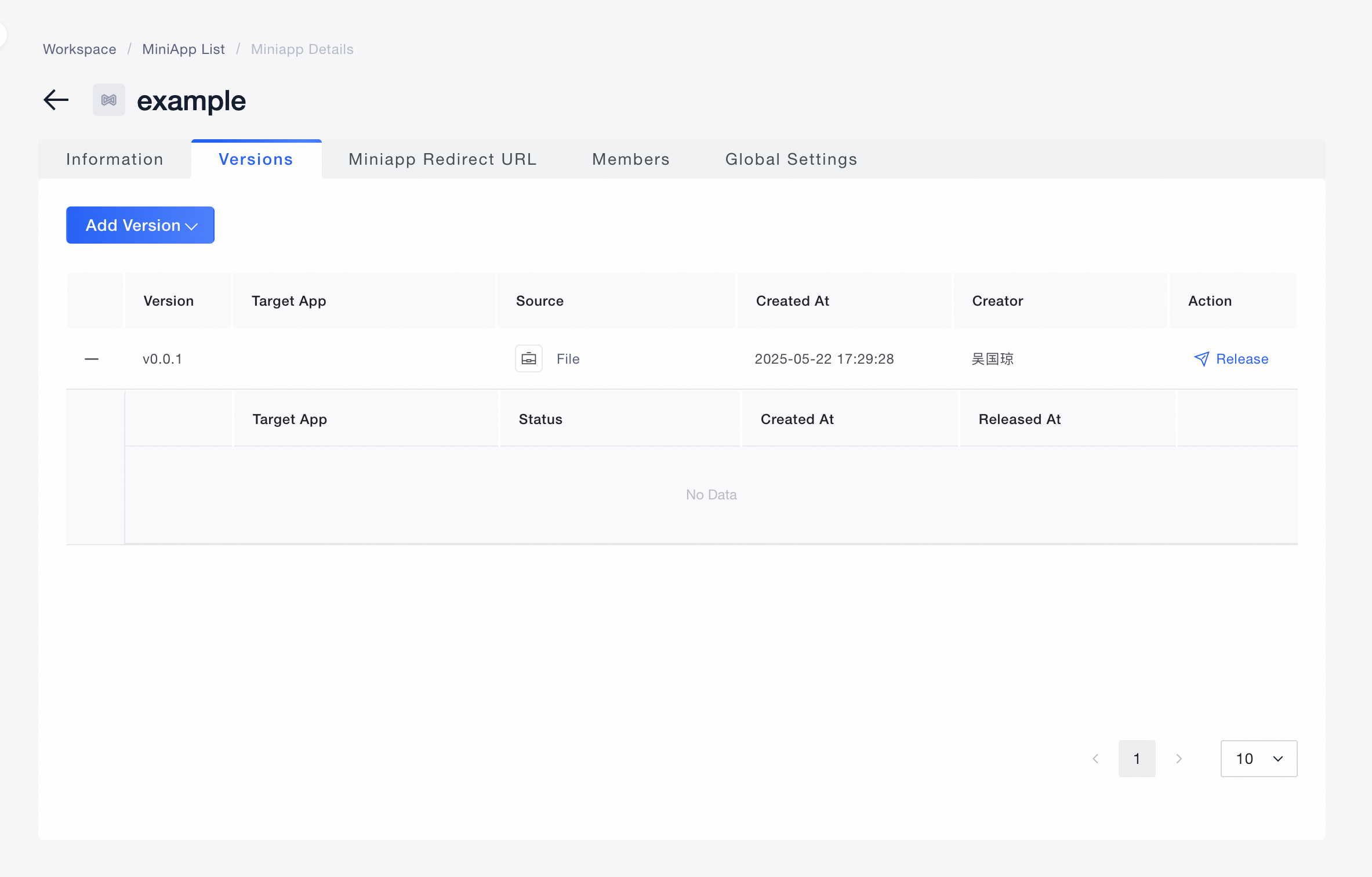Screen dimensions: 1372x877
Task: Open the page size selector showing 10
Action: click(x=1259, y=759)
